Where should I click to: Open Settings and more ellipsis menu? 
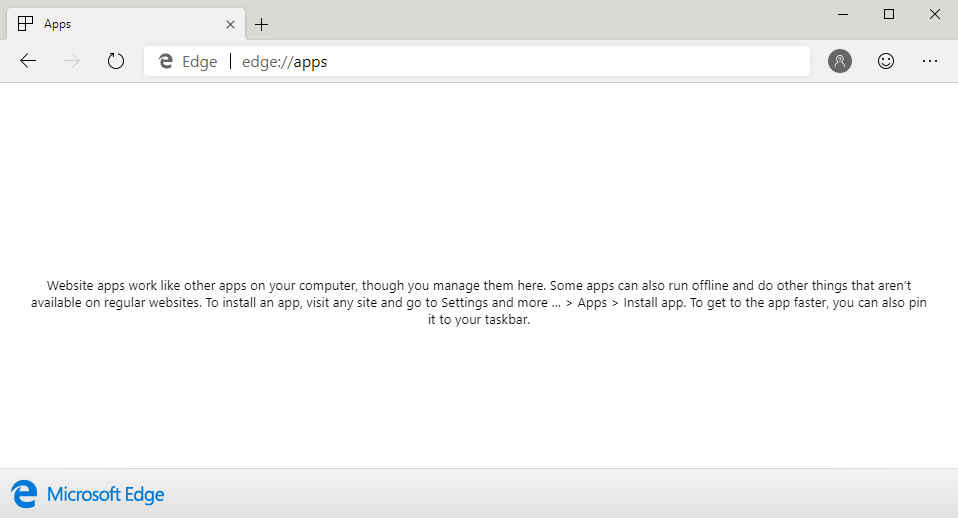click(x=930, y=61)
